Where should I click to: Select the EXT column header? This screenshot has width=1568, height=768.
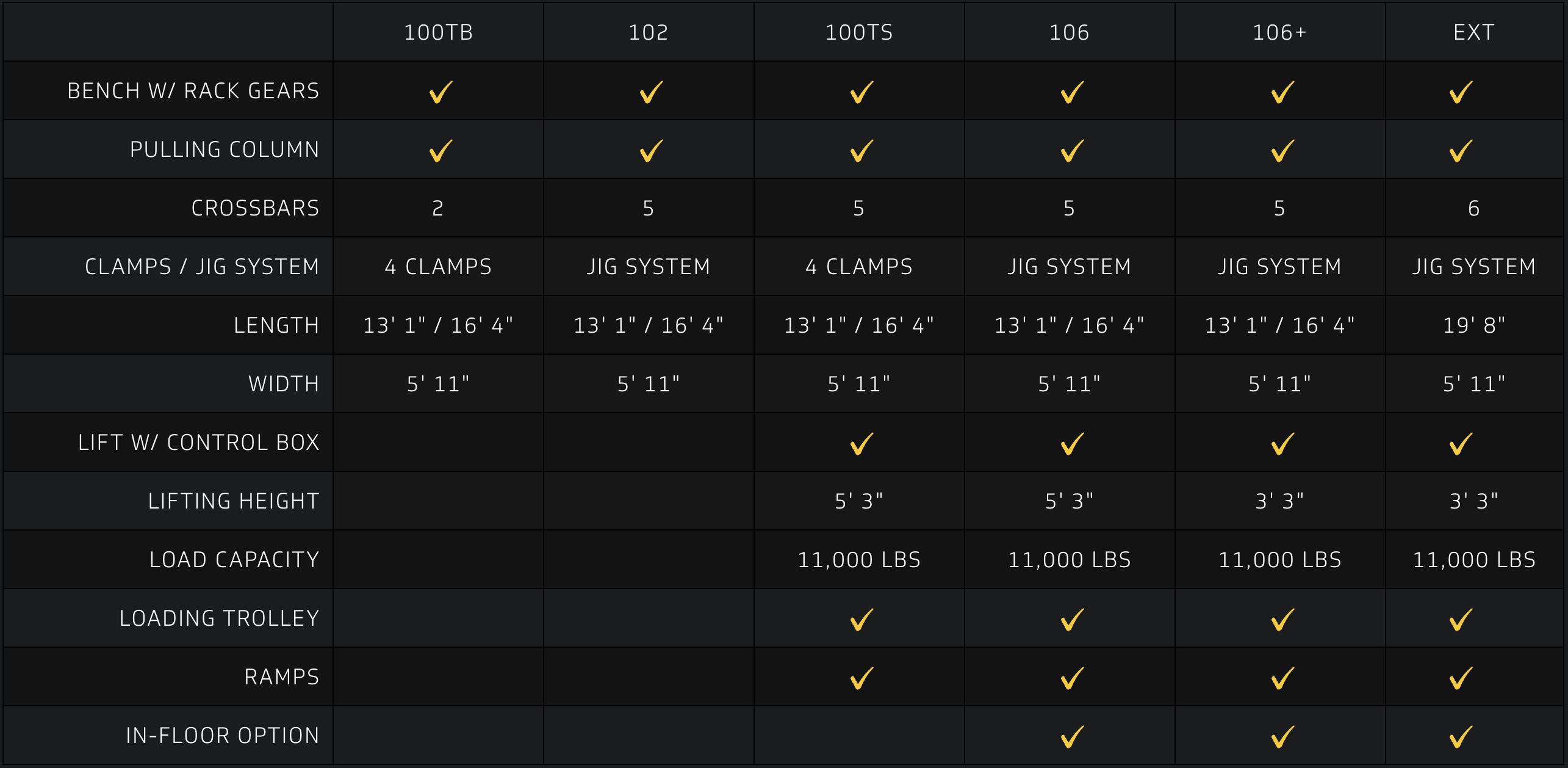(x=1473, y=32)
